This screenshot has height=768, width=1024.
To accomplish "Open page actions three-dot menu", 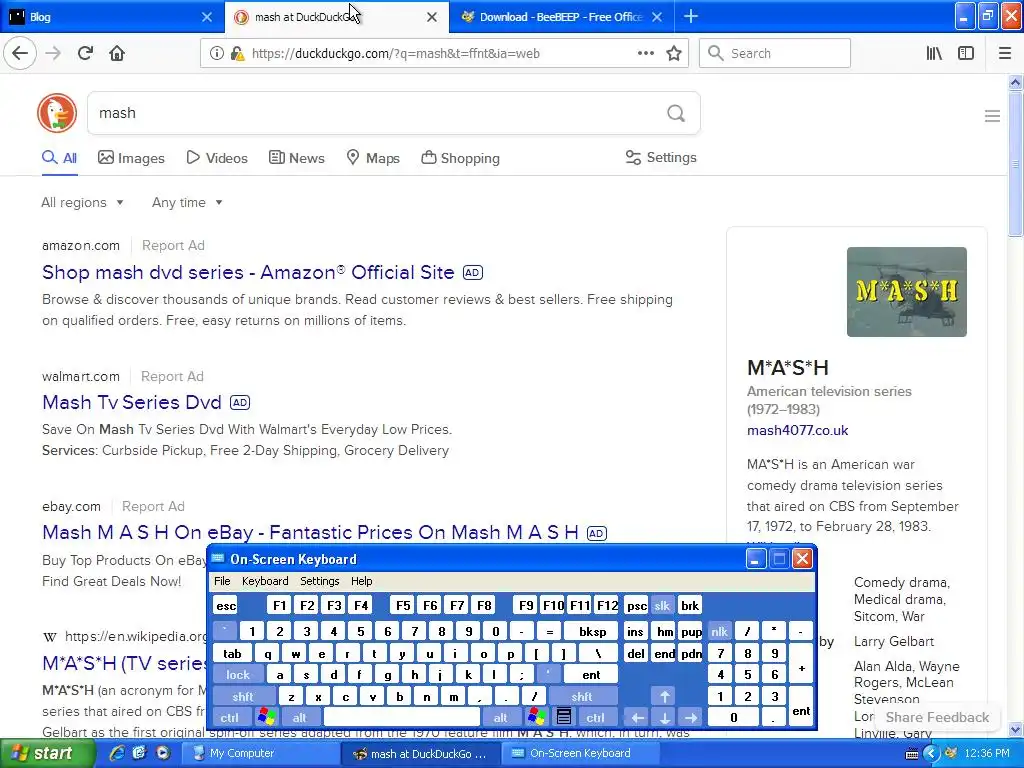I will pos(645,53).
